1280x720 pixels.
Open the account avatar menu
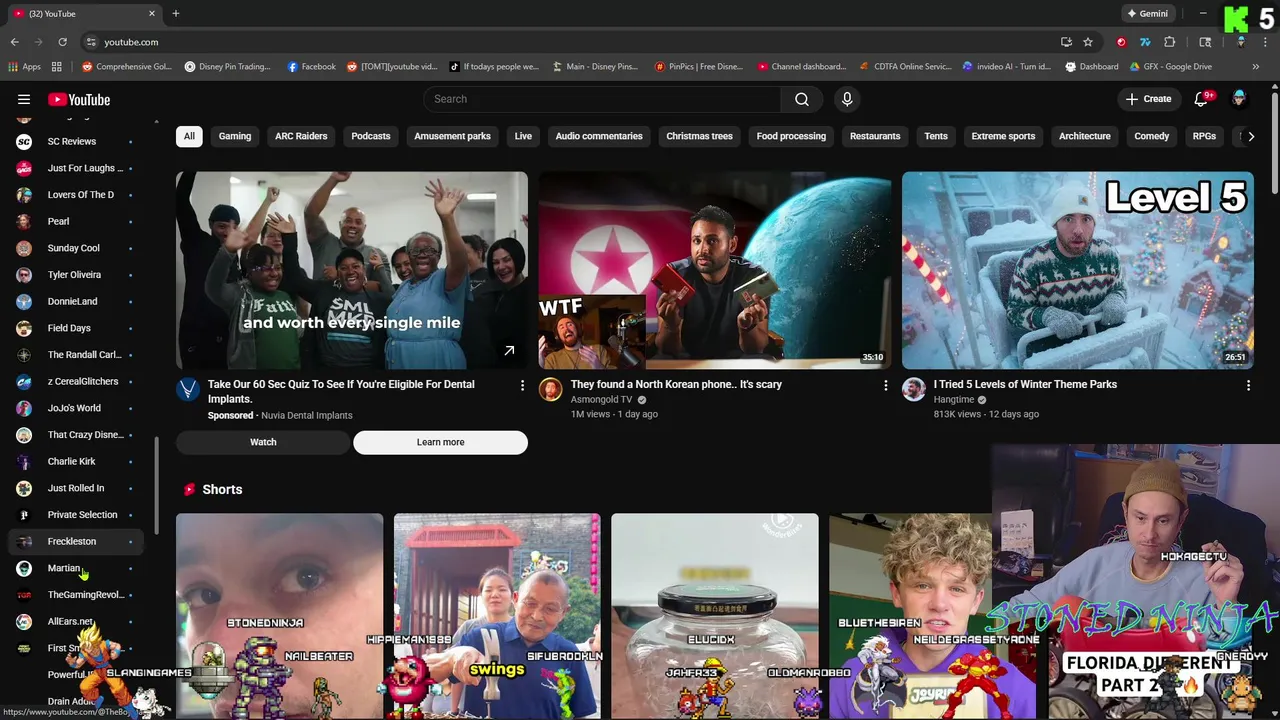point(1239,99)
